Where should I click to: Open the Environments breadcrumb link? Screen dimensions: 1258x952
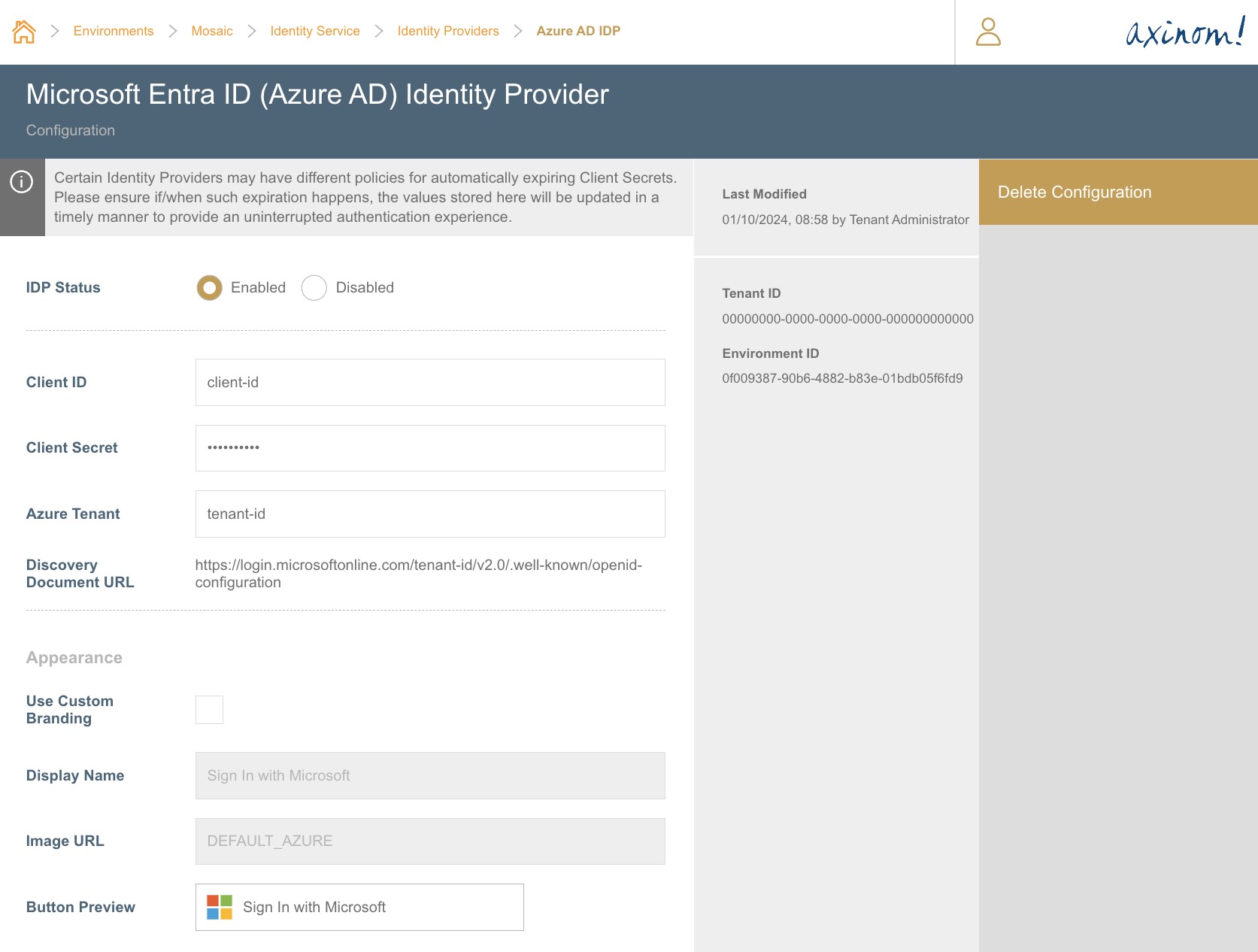point(113,31)
